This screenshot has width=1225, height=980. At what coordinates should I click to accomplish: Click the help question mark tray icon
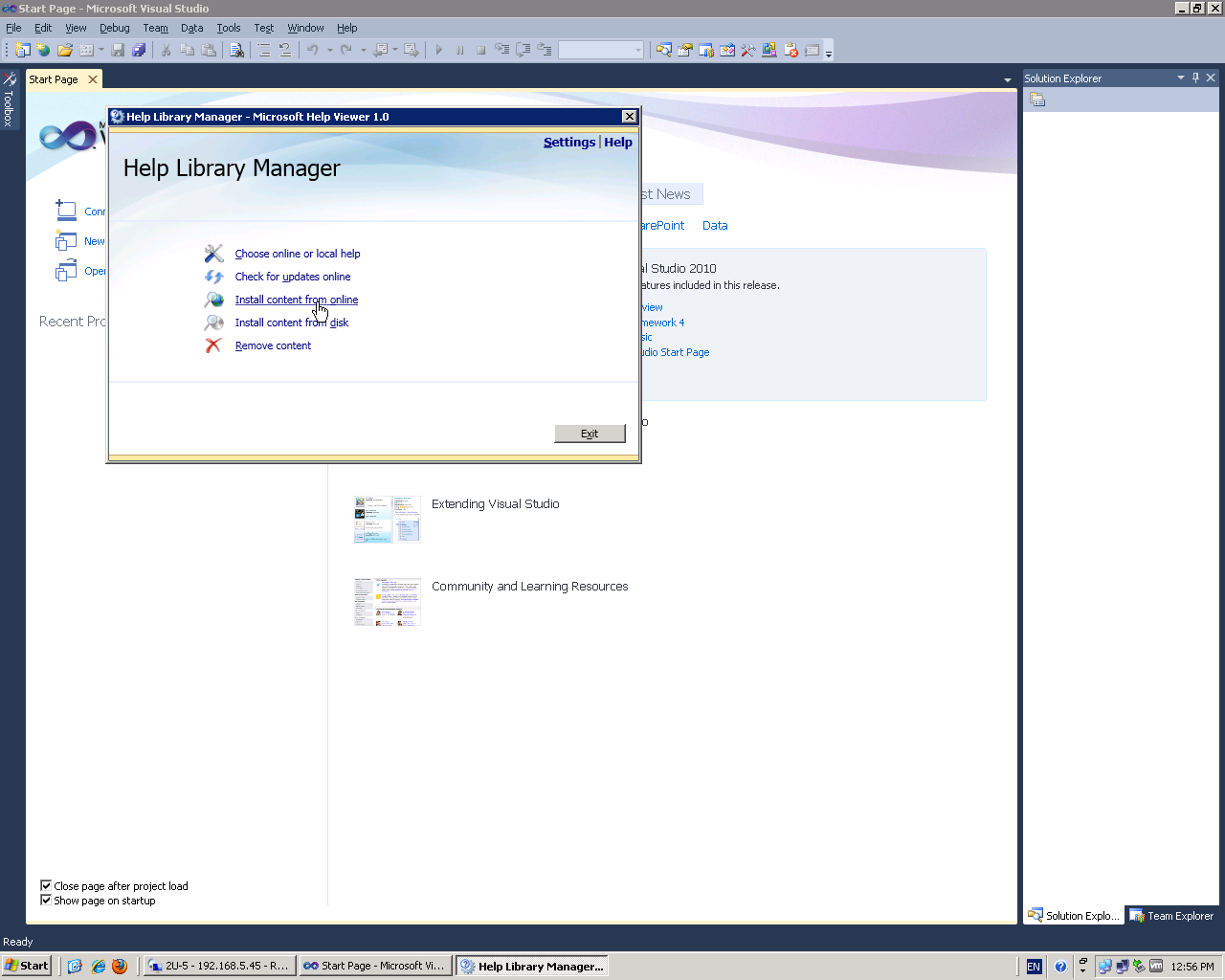coord(1060,967)
